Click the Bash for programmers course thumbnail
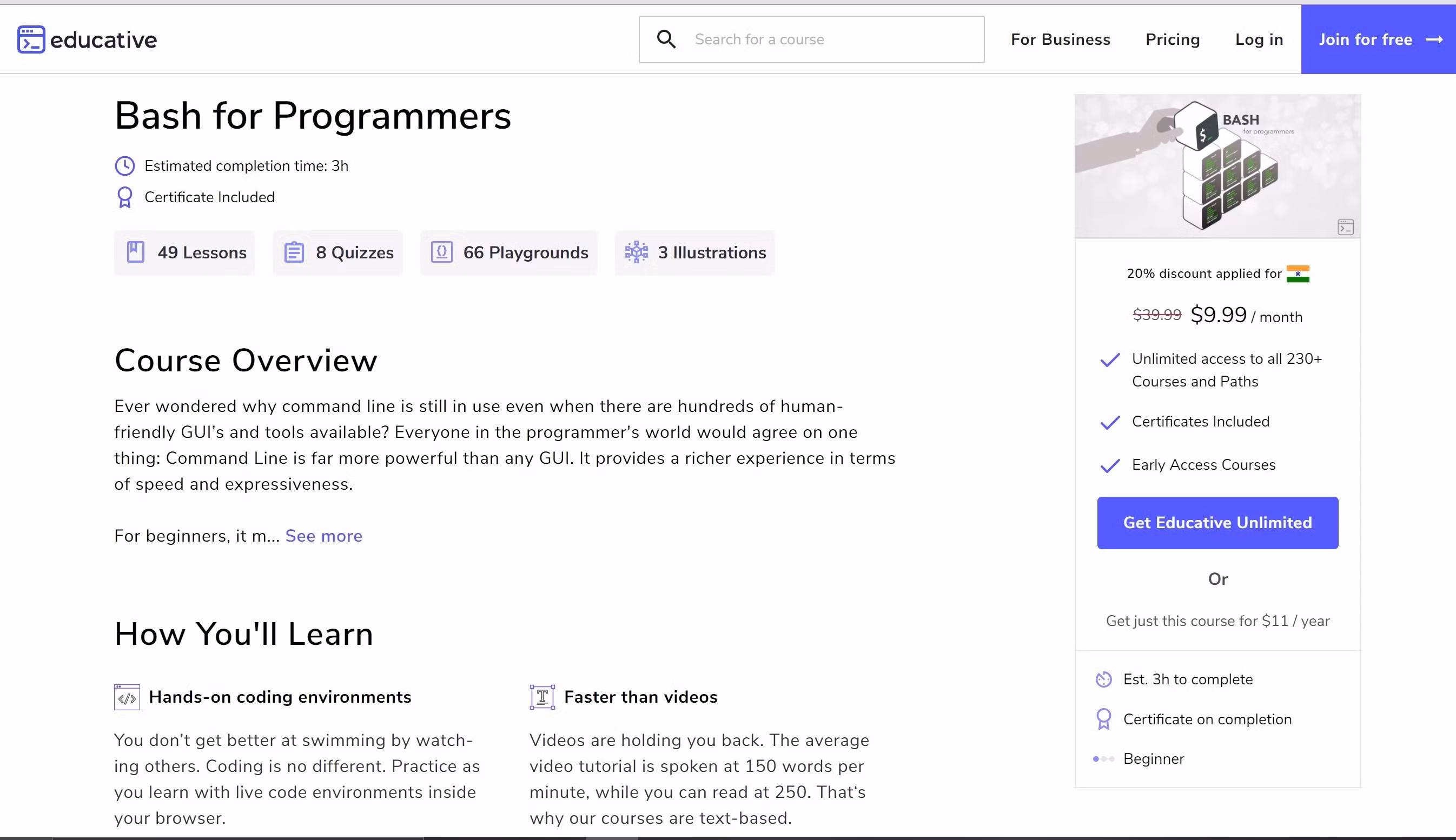 point(1217,166)
